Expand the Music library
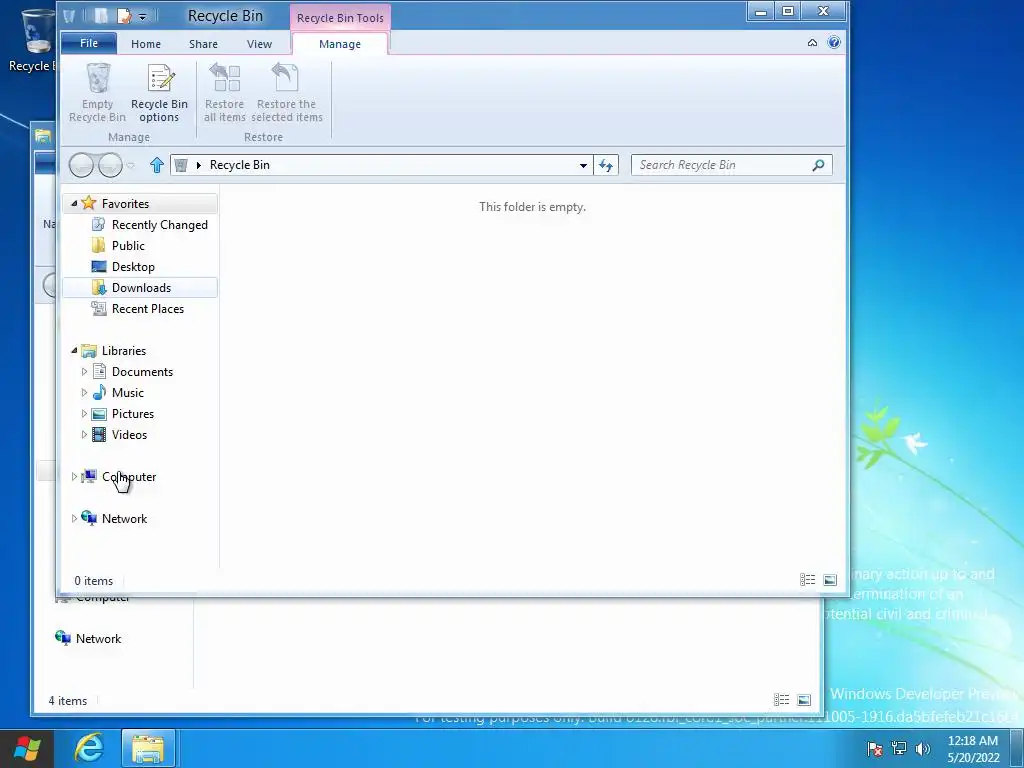The height and width of the screenshot is (768, 1024). click(x=84, y=392)
